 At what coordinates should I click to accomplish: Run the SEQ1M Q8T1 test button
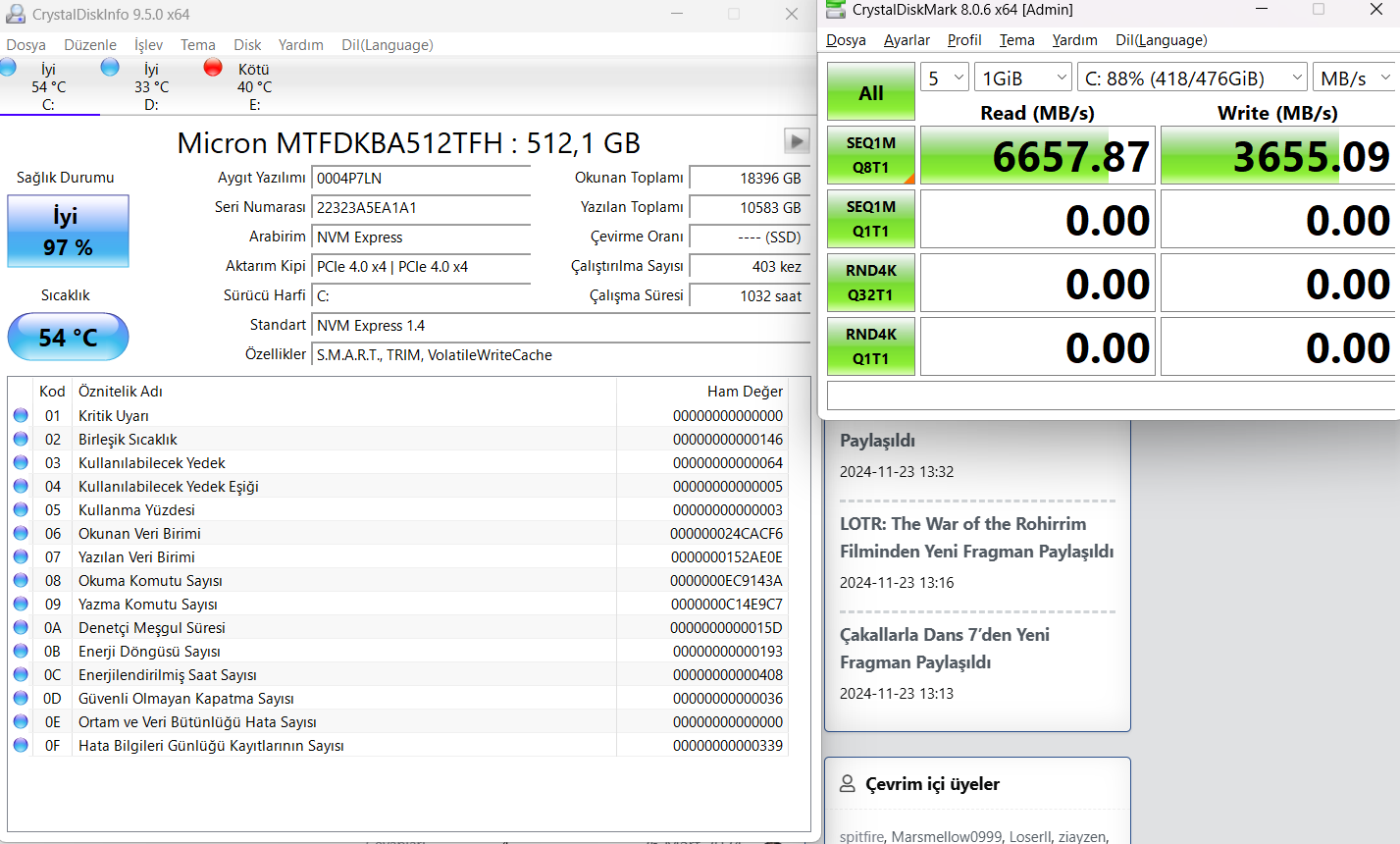[x=870, y=155]
